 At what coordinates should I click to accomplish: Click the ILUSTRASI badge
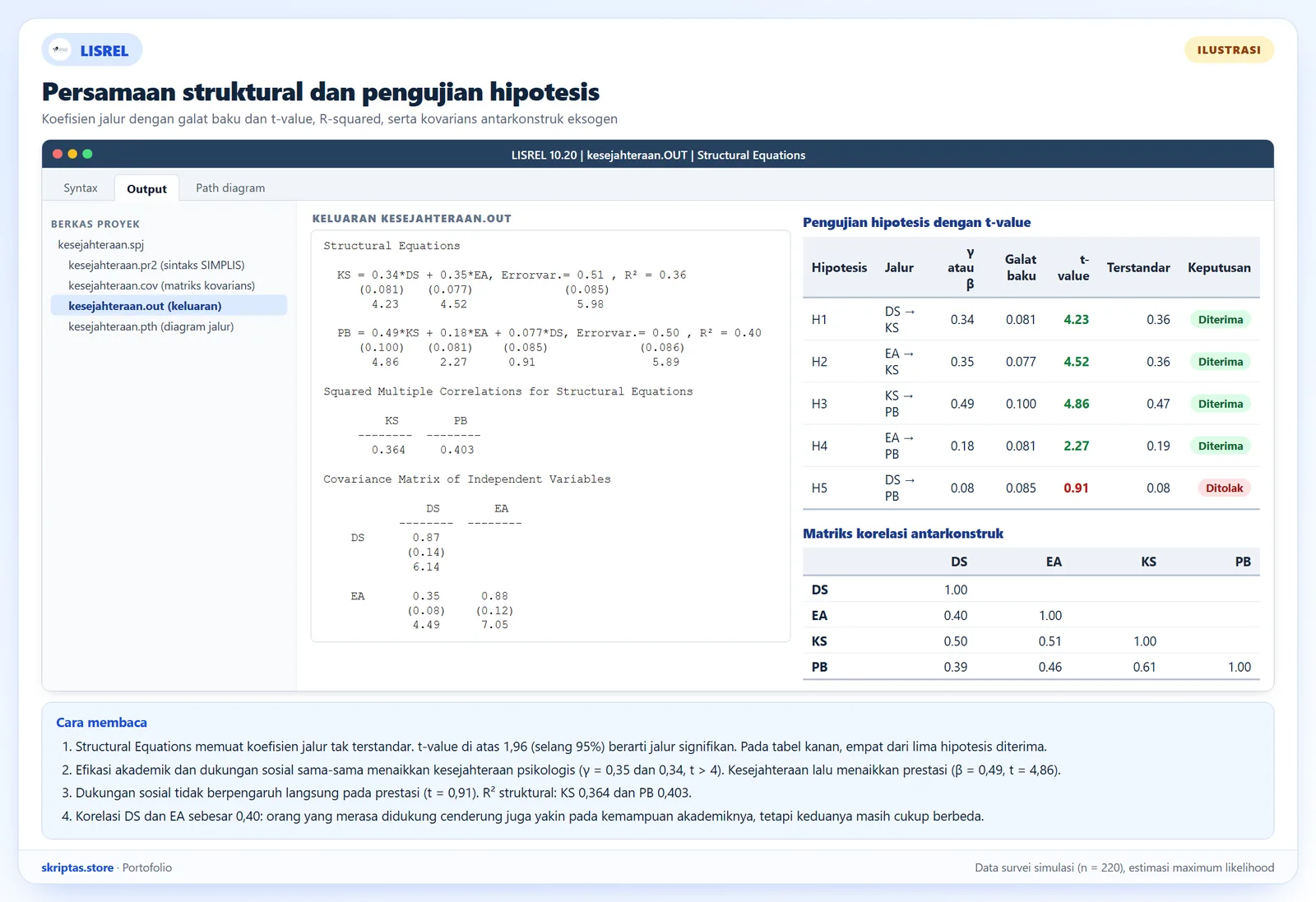1229,50
